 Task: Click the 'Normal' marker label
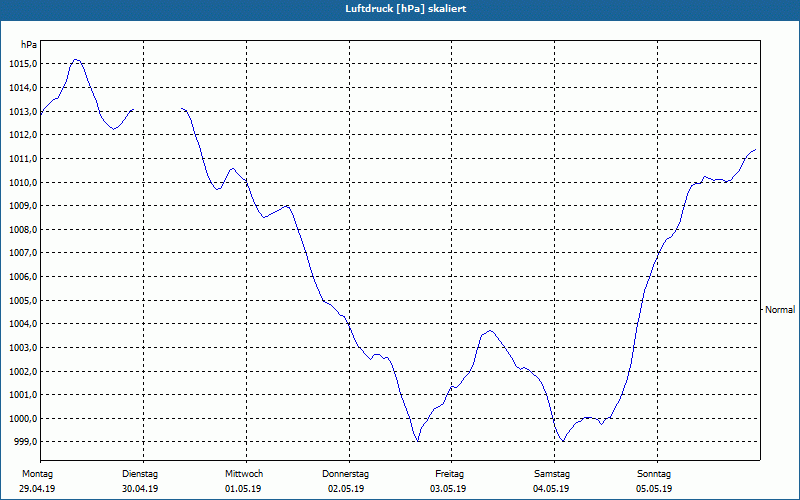point(780,310)
